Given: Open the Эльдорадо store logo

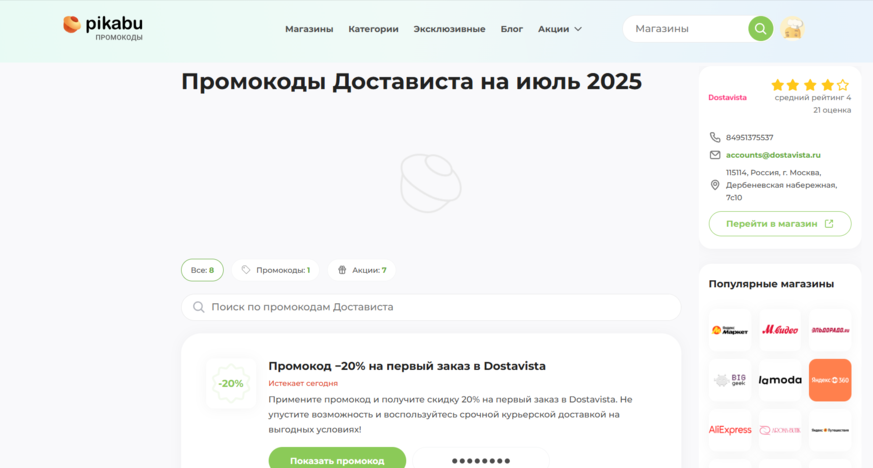Looking at the screenshot, I should point(830,330).
